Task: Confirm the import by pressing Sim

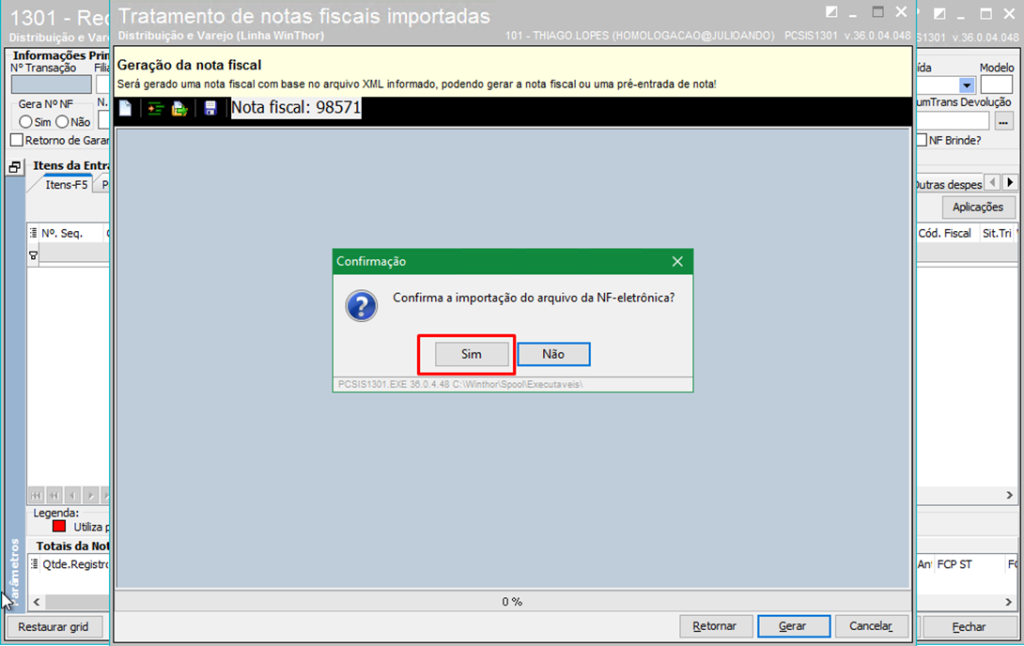Action: pyautogui.click(x=471, y=354)
